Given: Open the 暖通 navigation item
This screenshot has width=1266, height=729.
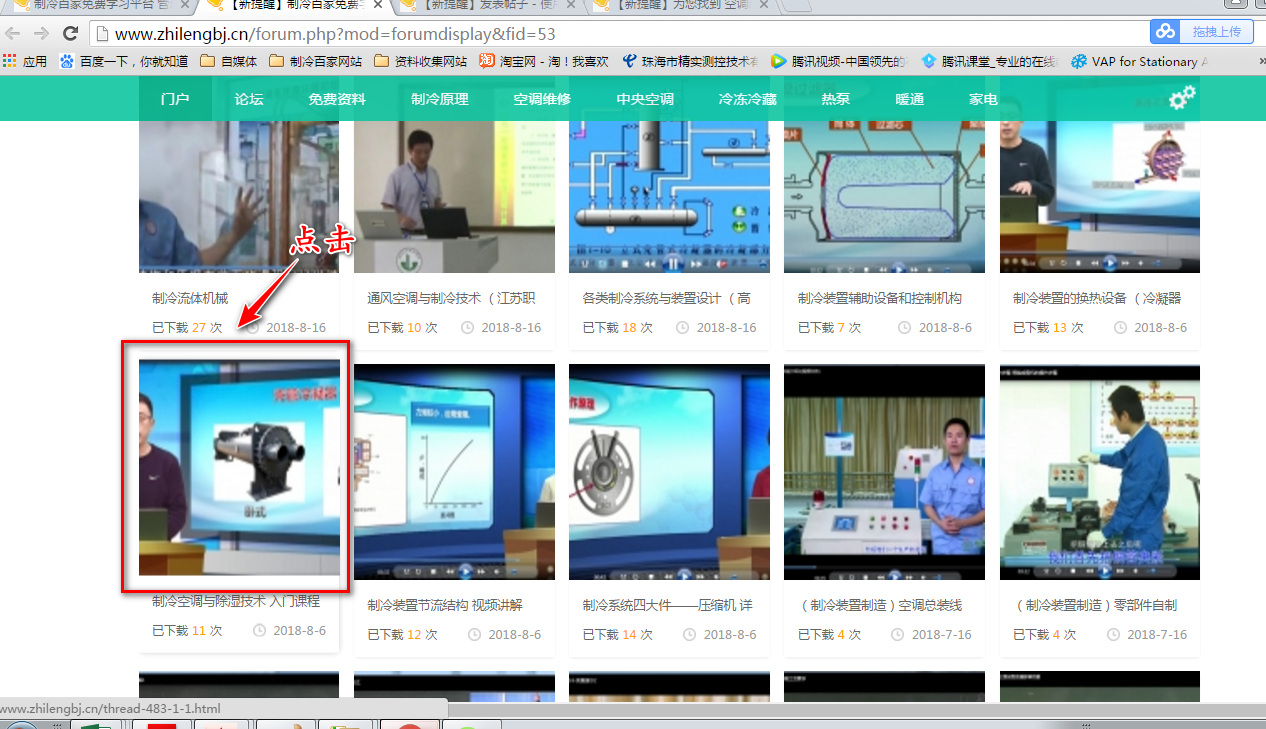Looking at the screenshot, I should pos(910,99).
